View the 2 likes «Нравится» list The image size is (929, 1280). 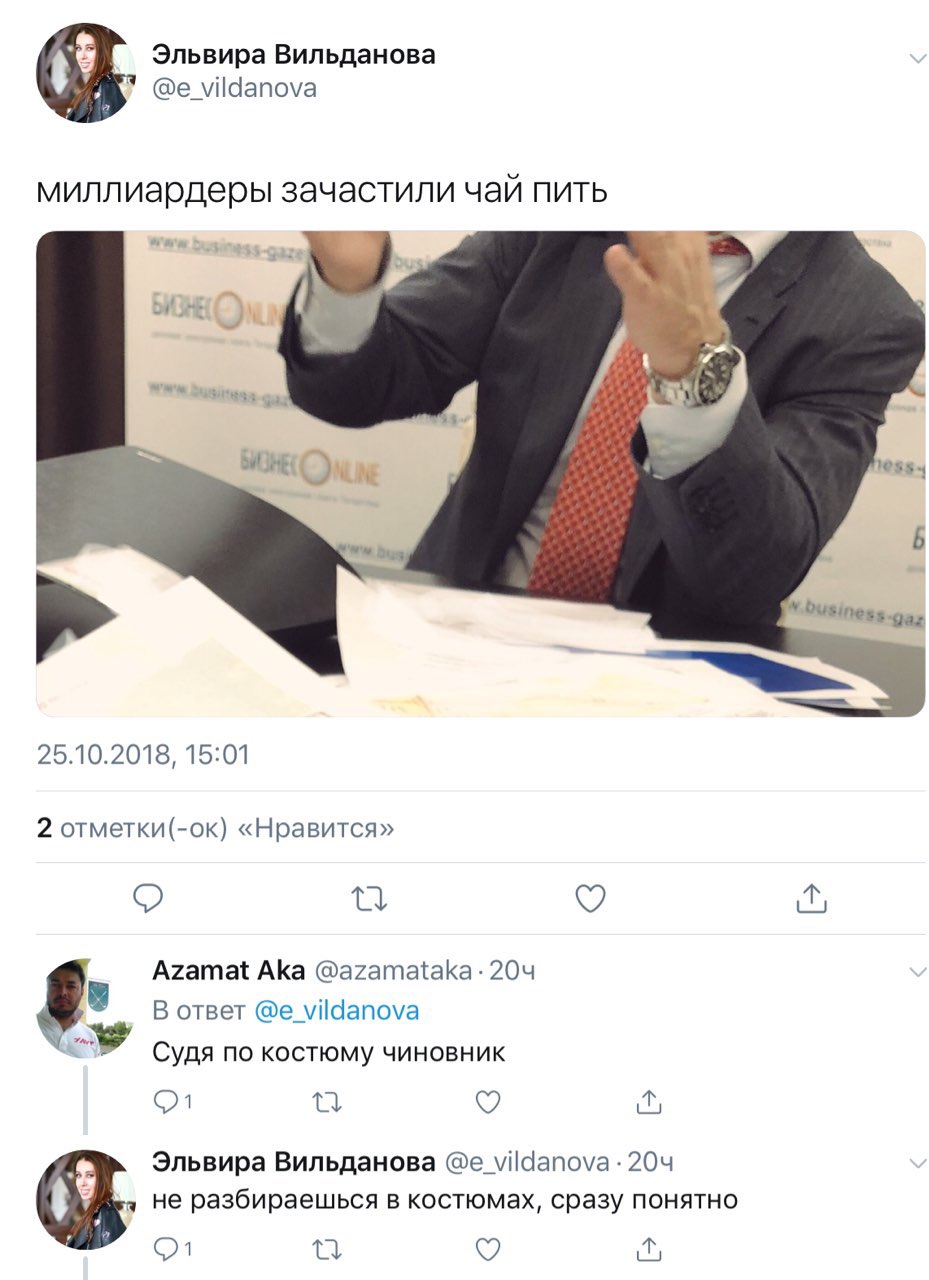[x=215, y=828]
